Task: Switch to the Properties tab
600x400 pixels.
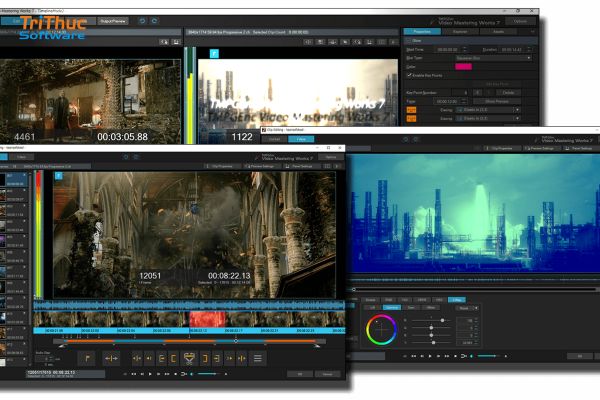Action: point(422,32)
